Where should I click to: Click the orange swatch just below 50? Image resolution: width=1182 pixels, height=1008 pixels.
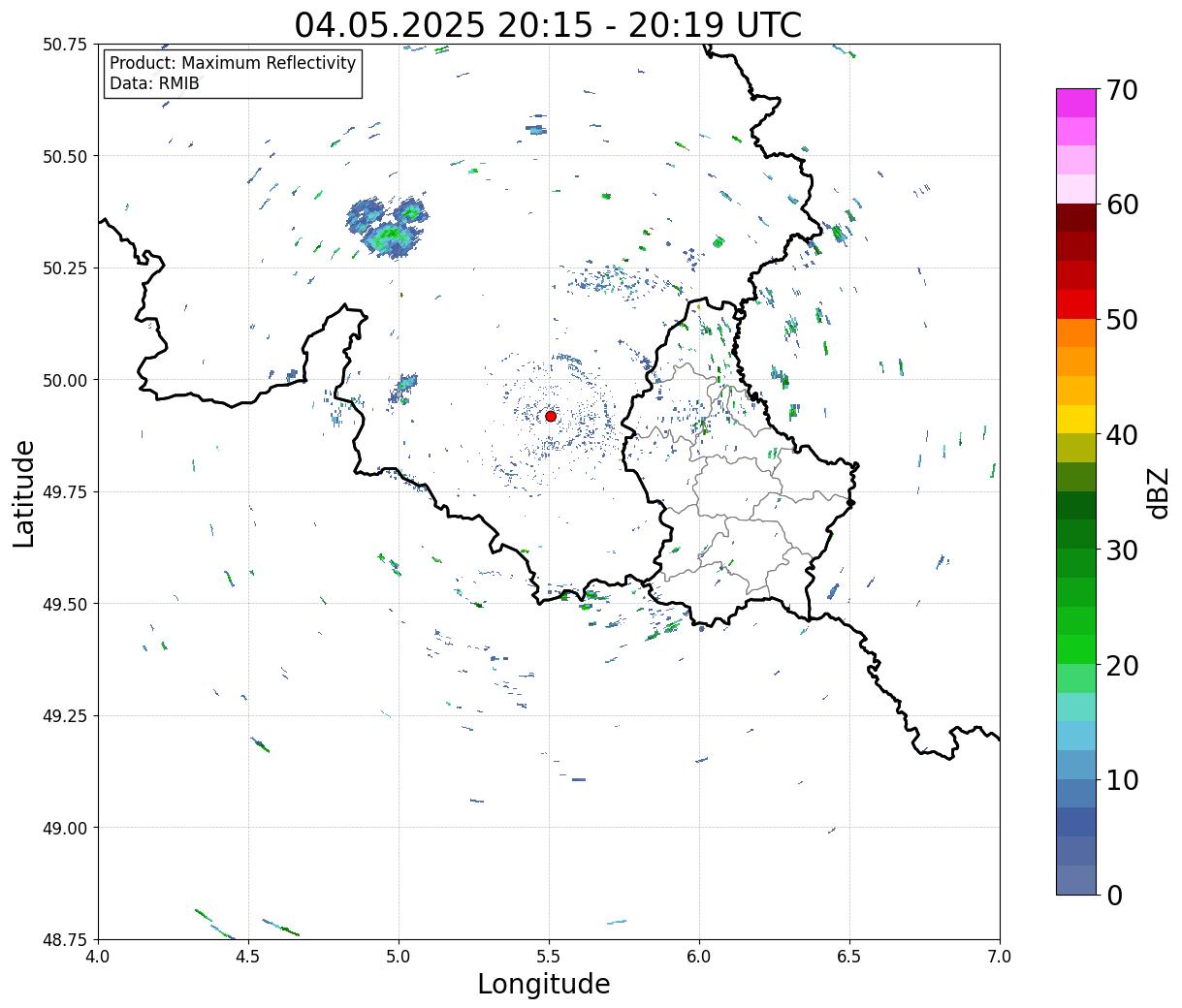pos(1076,333)
